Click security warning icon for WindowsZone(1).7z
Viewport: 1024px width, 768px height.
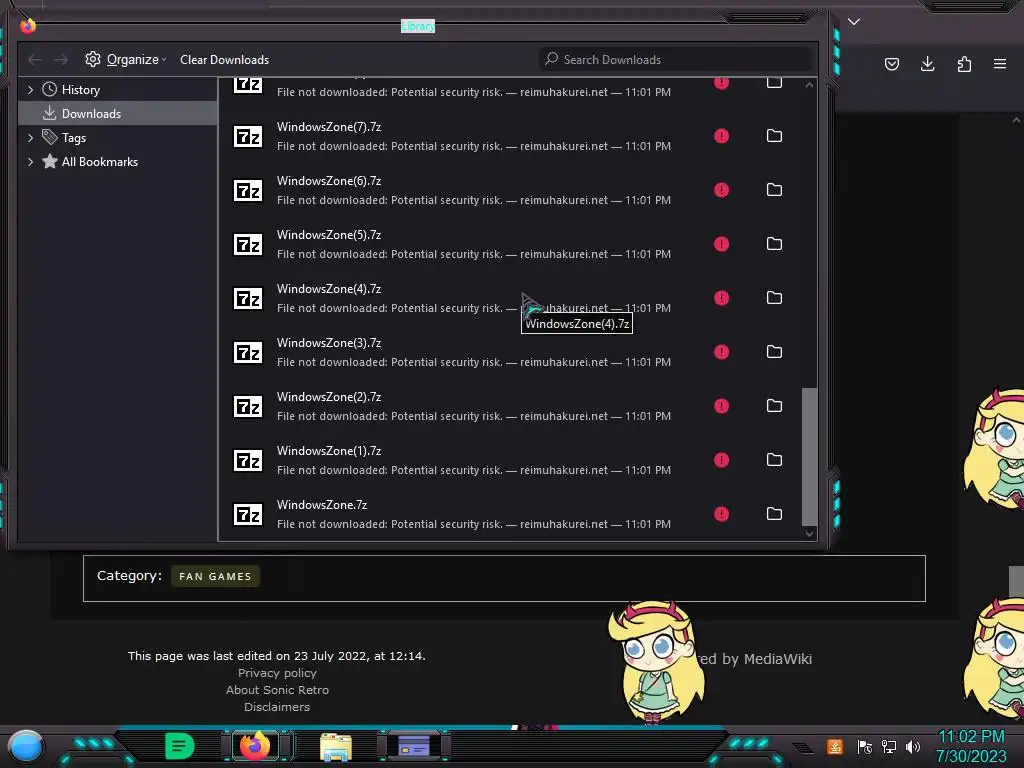pyautogui.click(x=721, y=460)
